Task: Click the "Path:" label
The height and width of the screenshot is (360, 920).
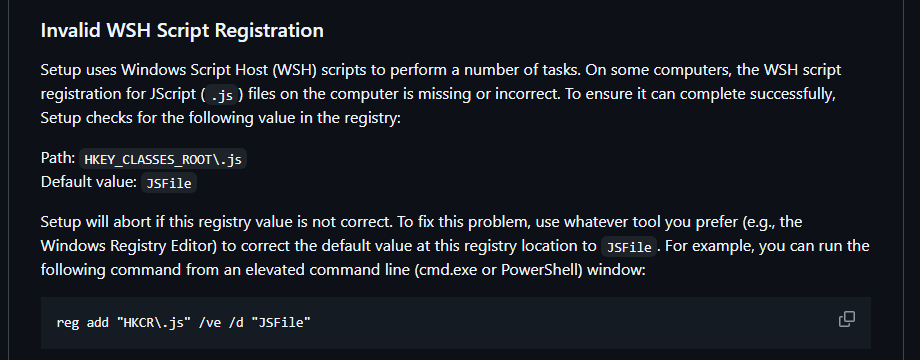Action: coord(58,158)
